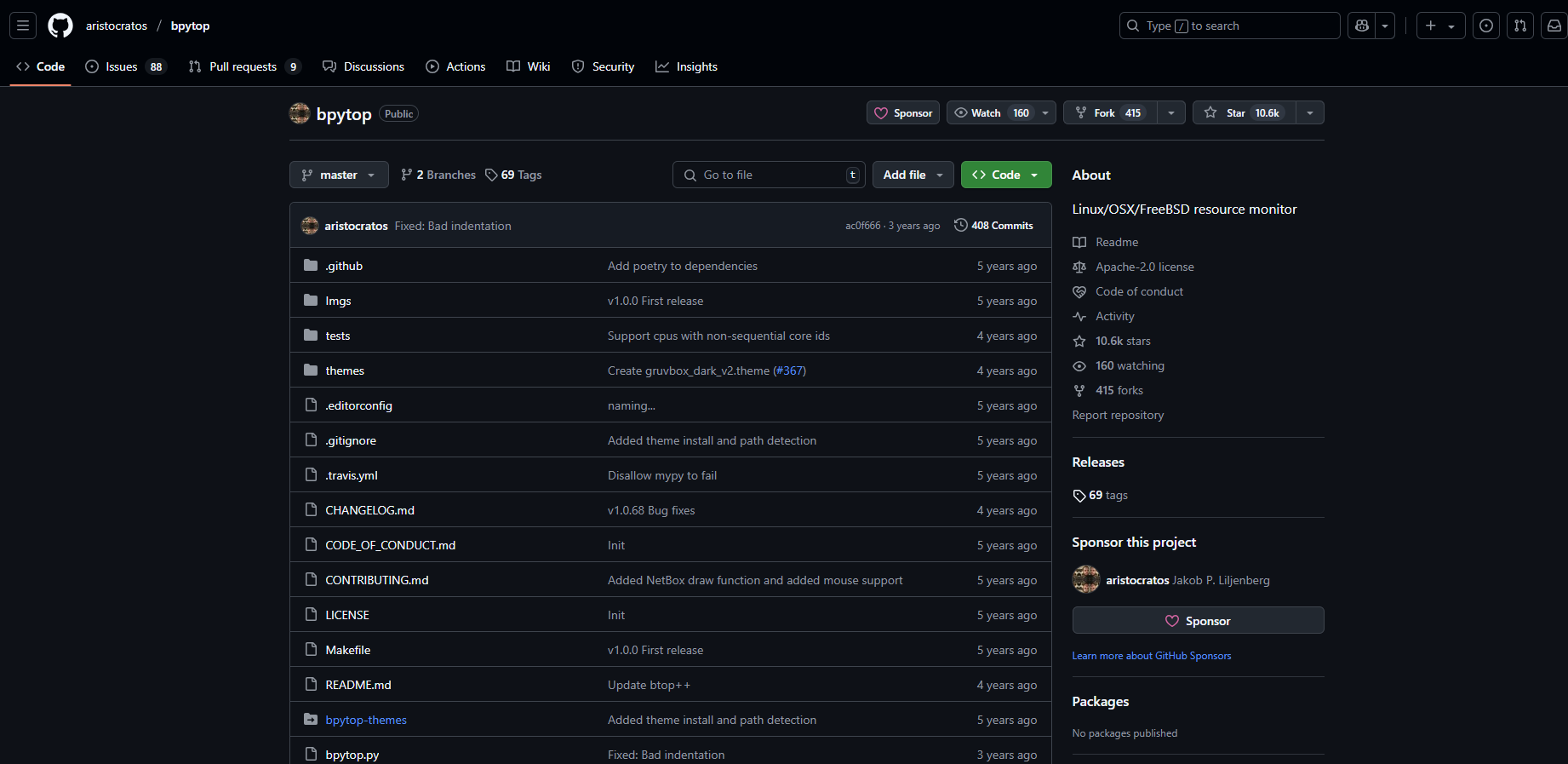
Task: Click the Readme book icon
Action: pyautogui.click(x=1079, y=242)
